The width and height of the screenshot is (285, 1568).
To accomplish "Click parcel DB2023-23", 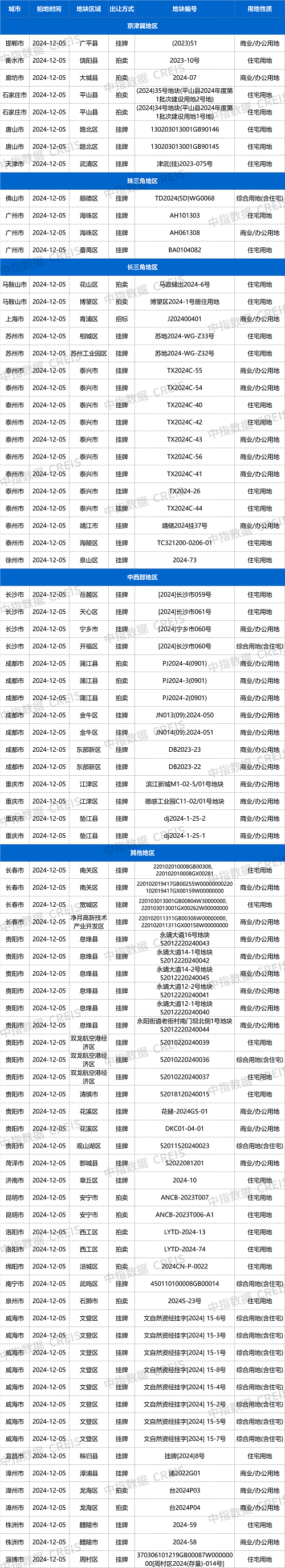I will pyautogui.click(x=185, y=750).
